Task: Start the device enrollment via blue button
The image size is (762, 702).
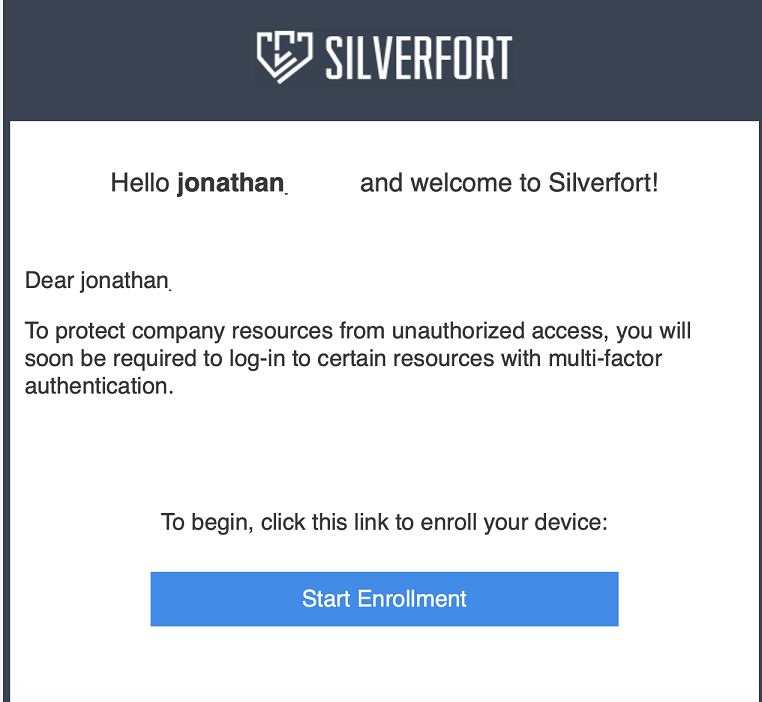Action: [x=384, y=599]
